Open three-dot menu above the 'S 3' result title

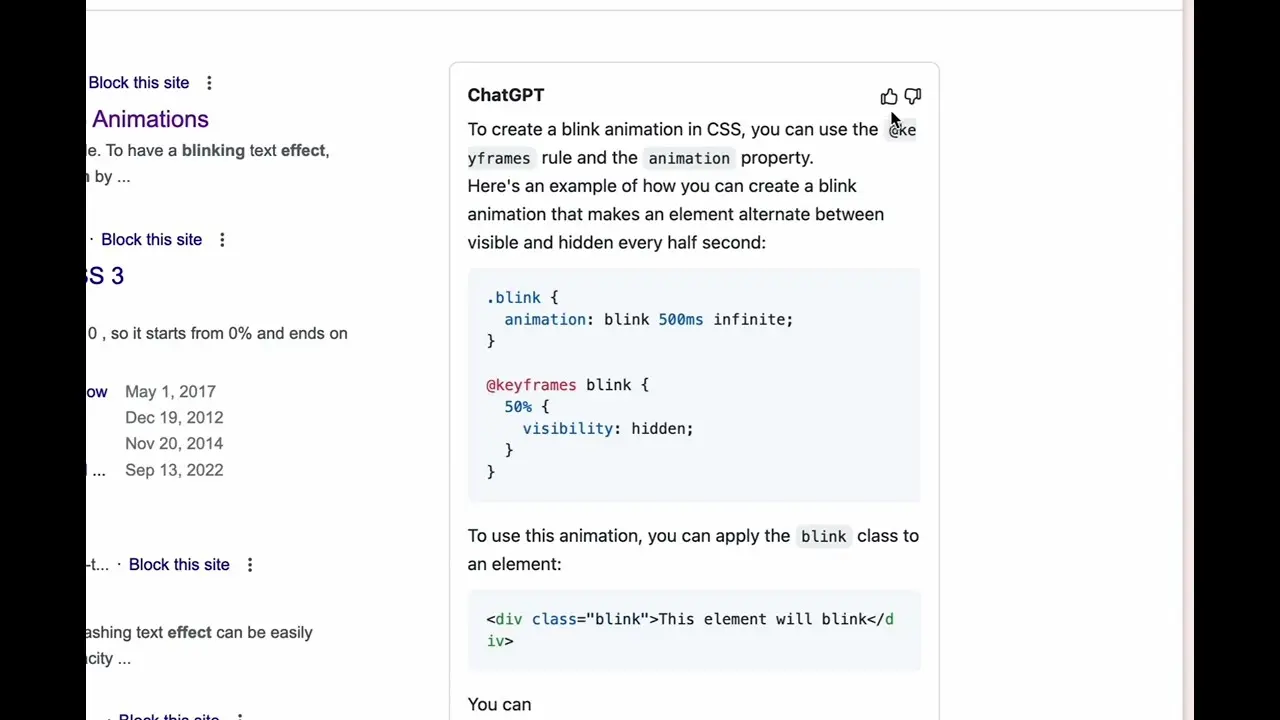[x=222, y=240]
